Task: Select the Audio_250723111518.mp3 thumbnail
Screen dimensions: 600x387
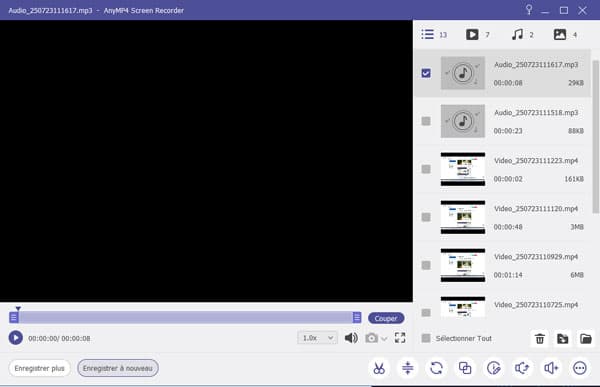Action: tap(463, 121)
